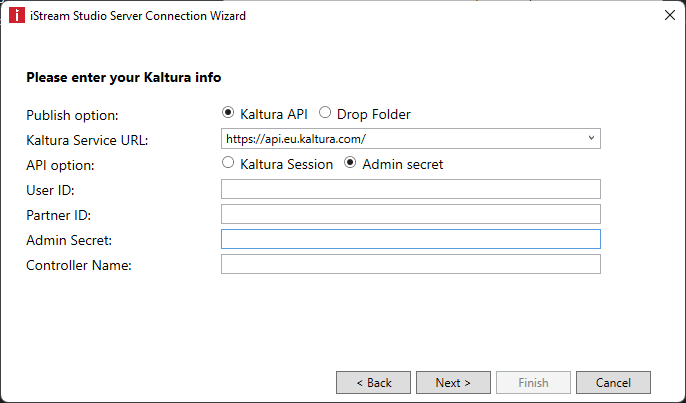
Task: Go back with the < Back button
Action: (x=373, y=382)
